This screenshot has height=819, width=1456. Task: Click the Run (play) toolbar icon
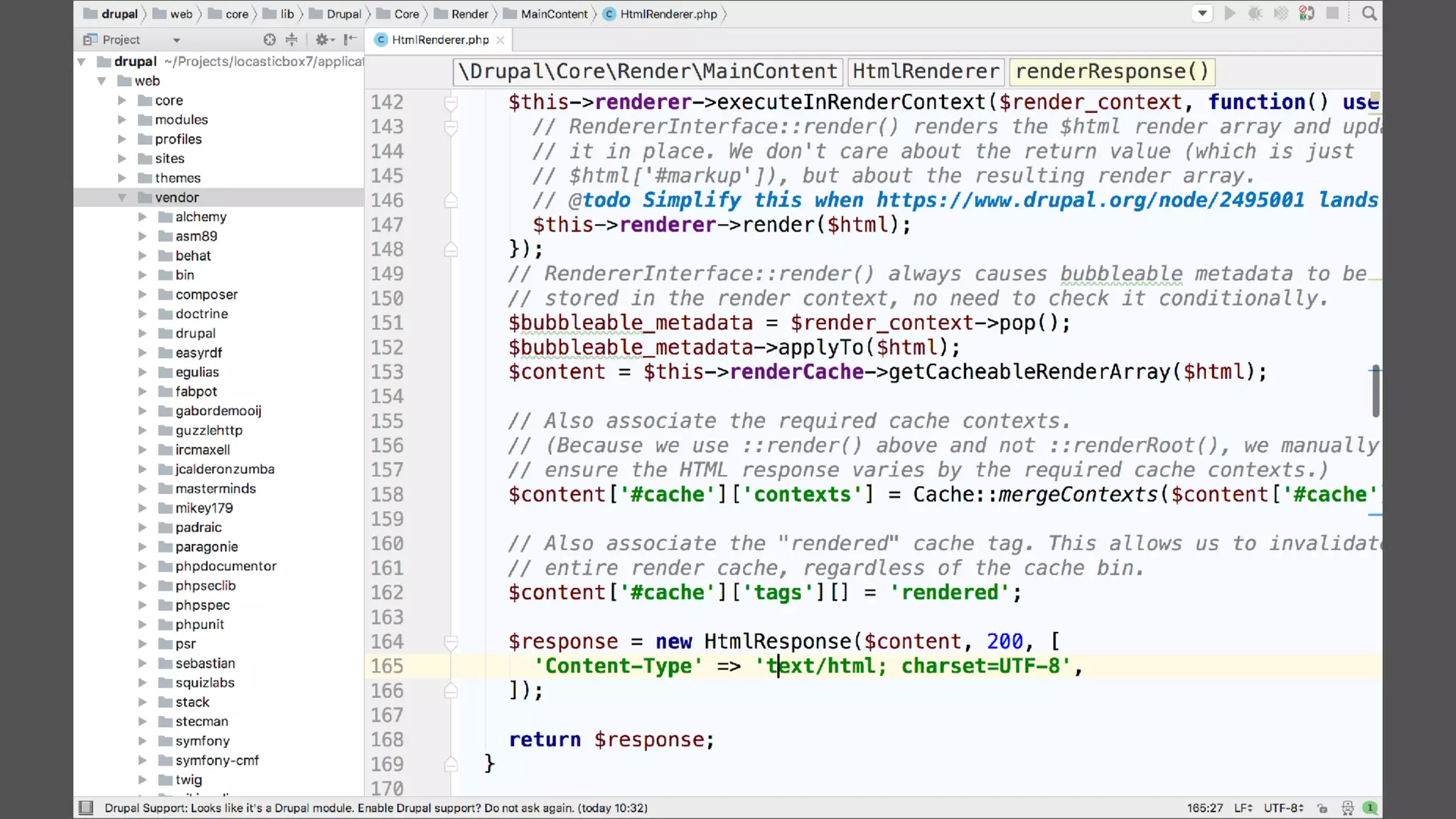pyautogui.click(x=1229, y=14)
